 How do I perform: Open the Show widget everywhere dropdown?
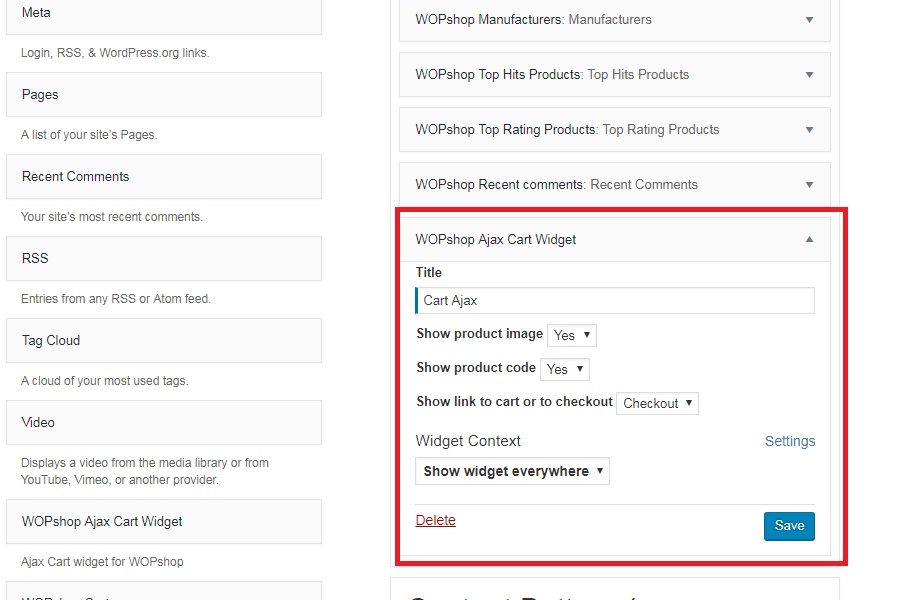click(512, 471)
